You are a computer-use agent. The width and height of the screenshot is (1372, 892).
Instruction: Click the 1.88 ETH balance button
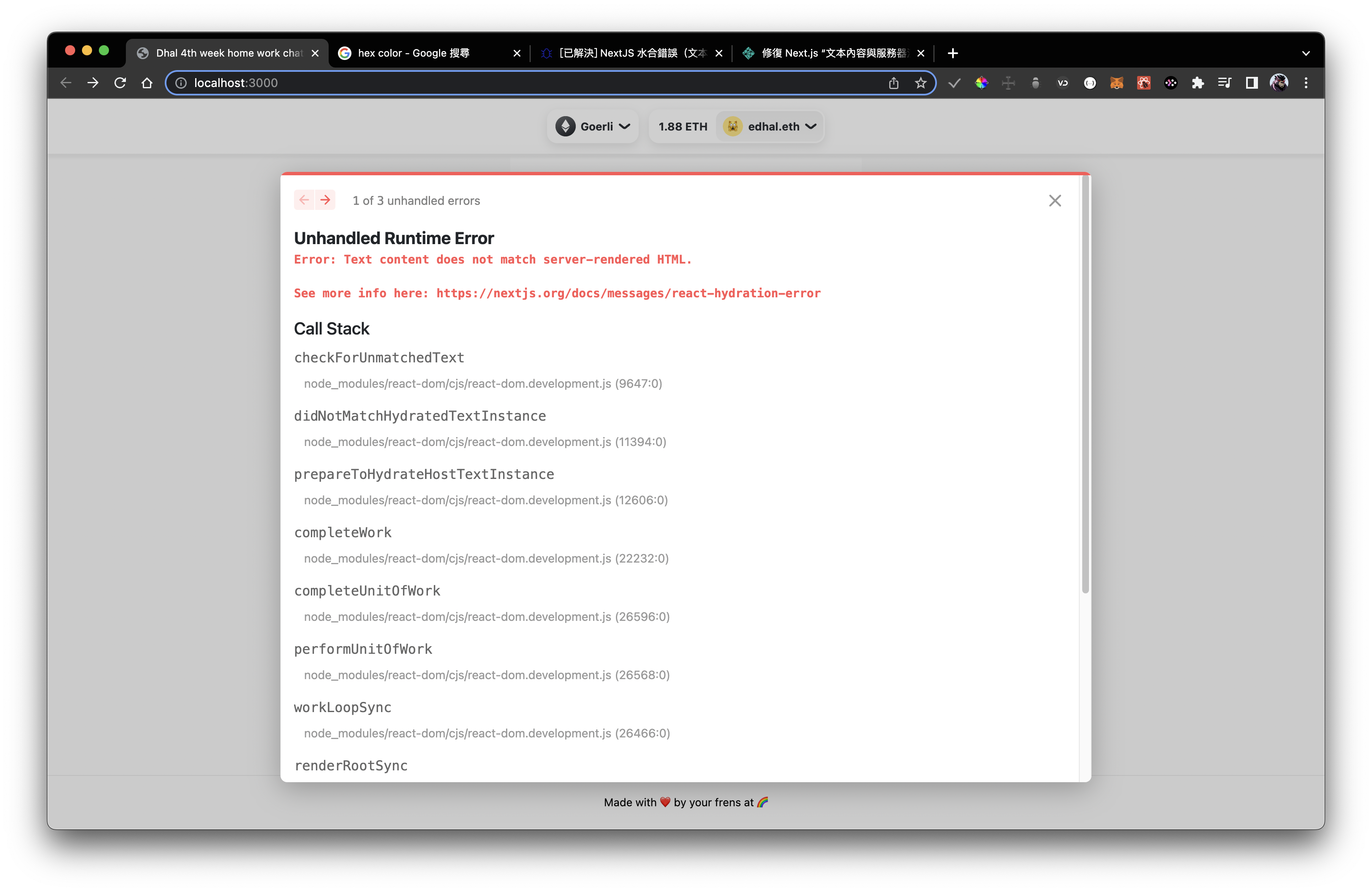click(683, 126)
